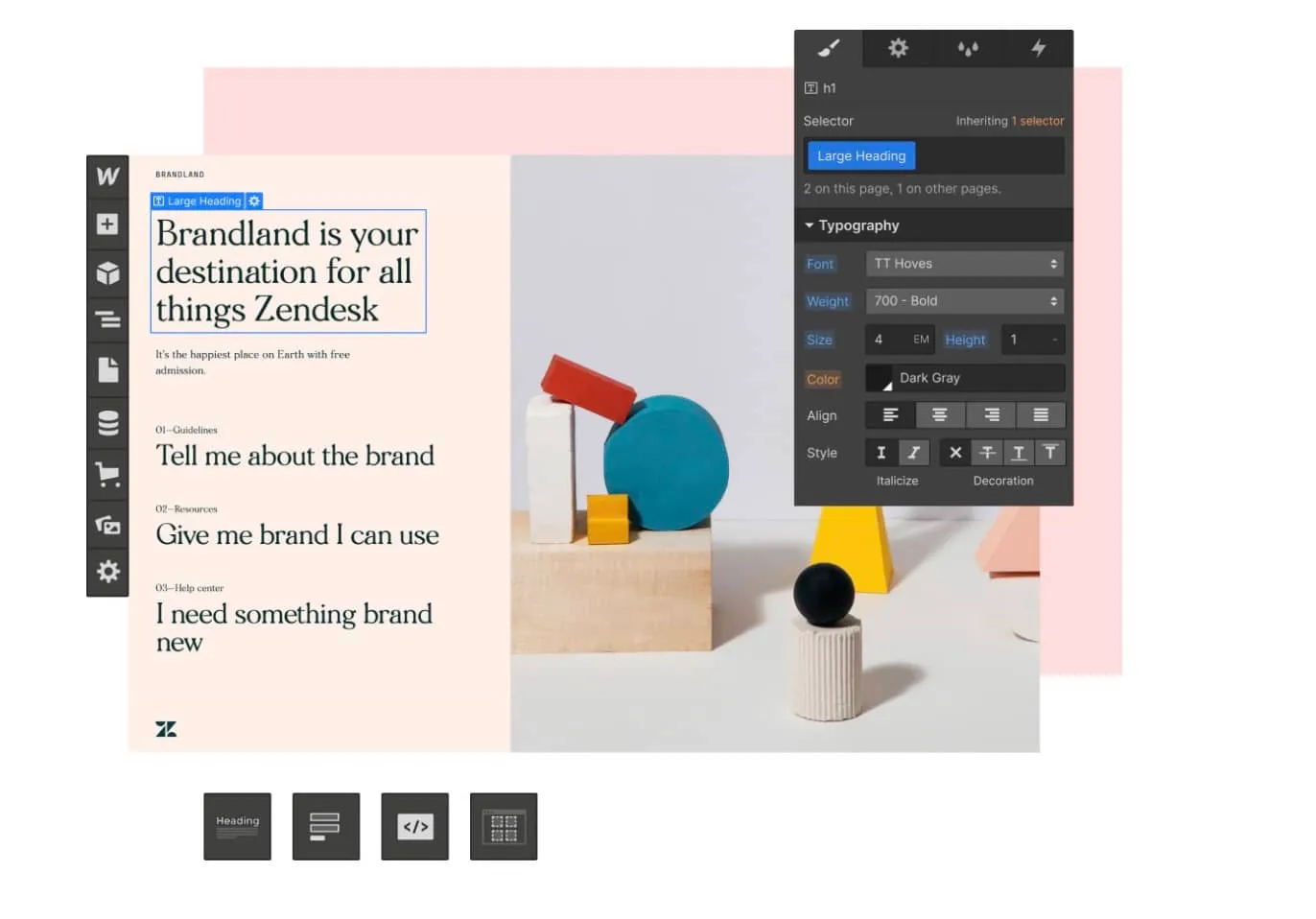Open the Webflow logo menu
This screenshot has height=919, width=1316.
[x=107, y=176]
